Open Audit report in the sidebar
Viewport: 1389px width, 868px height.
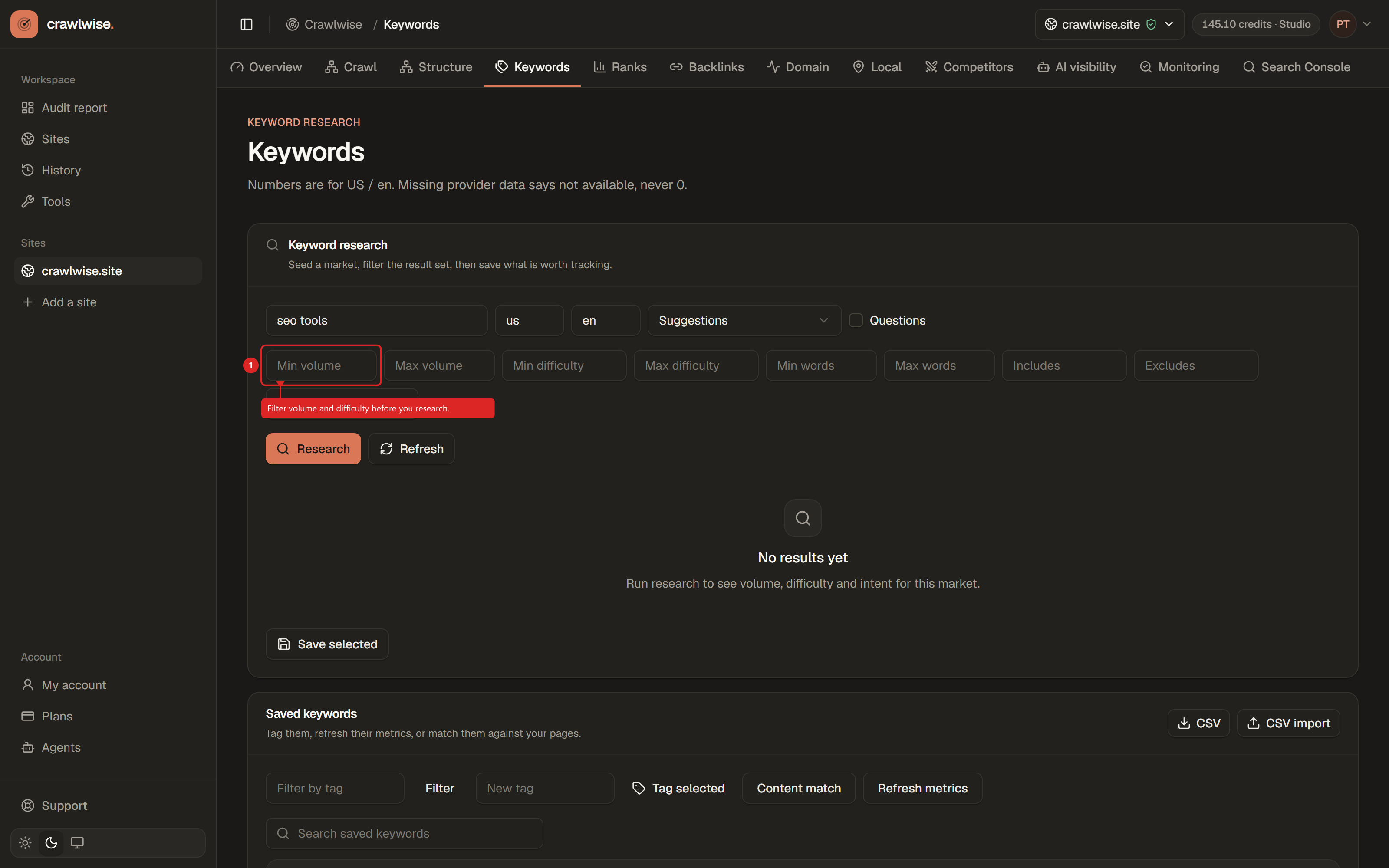[108, 108]
